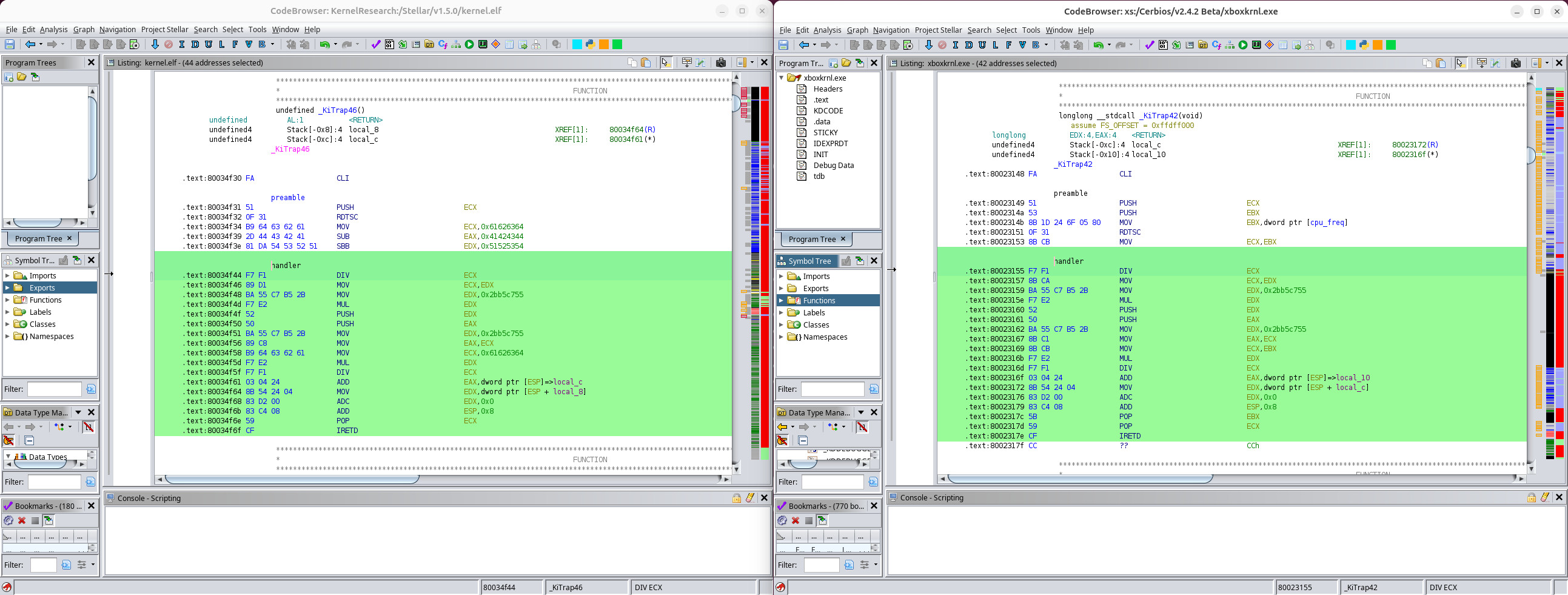Take listing snapshot in xboxkrnl.exe window
This screenshot has width=1568, height=595.
click(x=1516, y=62)
